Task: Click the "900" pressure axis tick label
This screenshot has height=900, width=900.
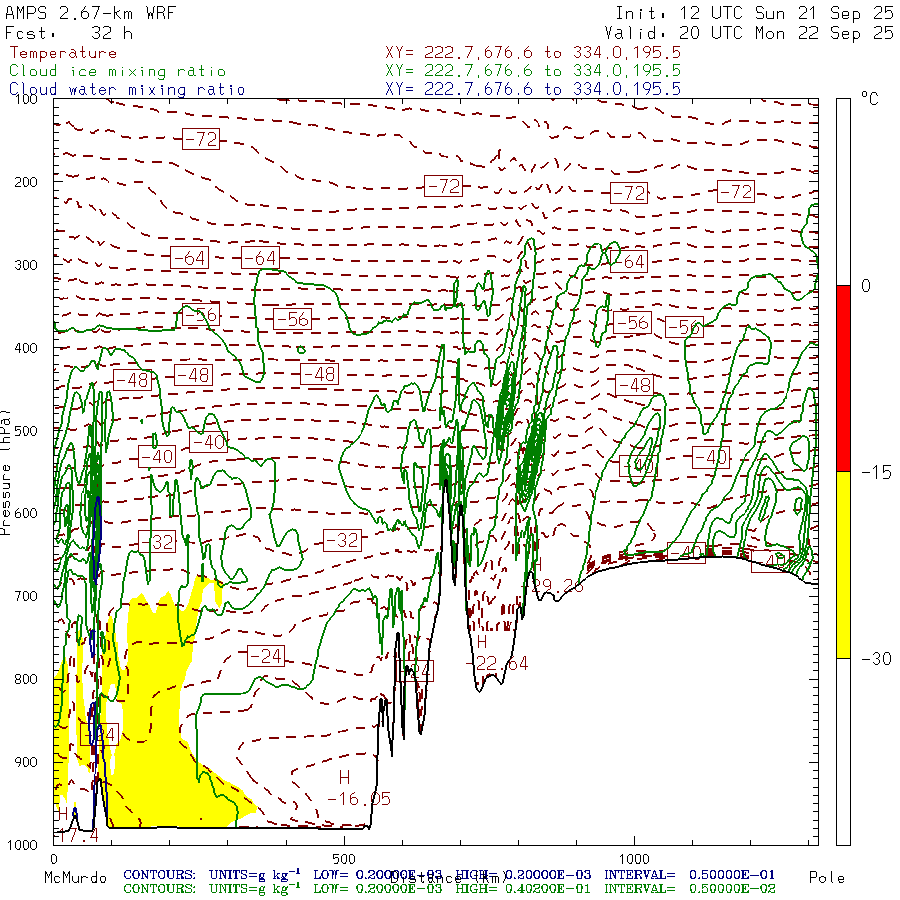Action: coord(25,762)
